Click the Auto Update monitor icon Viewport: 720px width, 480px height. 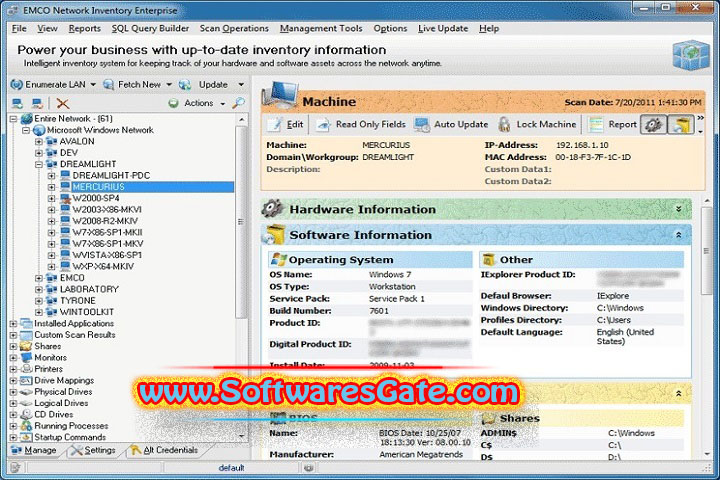pyautogui.click(x=422, y=124)
